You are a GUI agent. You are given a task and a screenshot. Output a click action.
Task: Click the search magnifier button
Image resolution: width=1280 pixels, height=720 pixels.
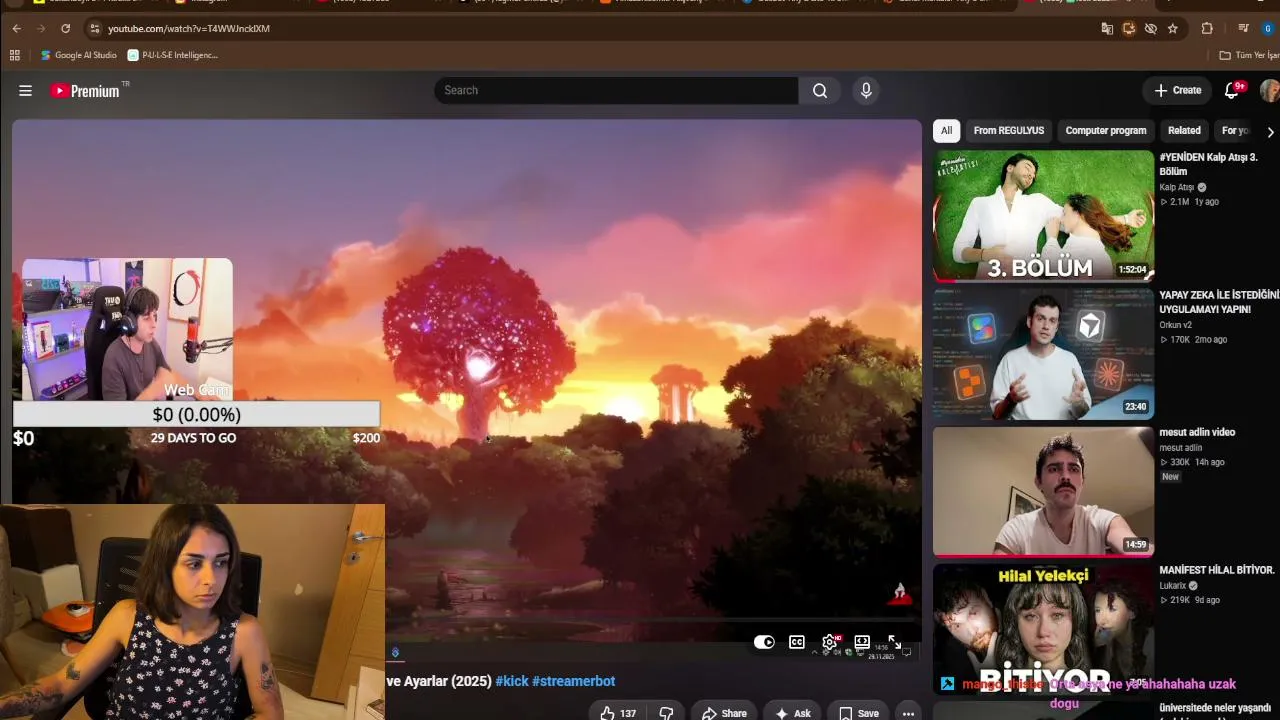[820, 90]
